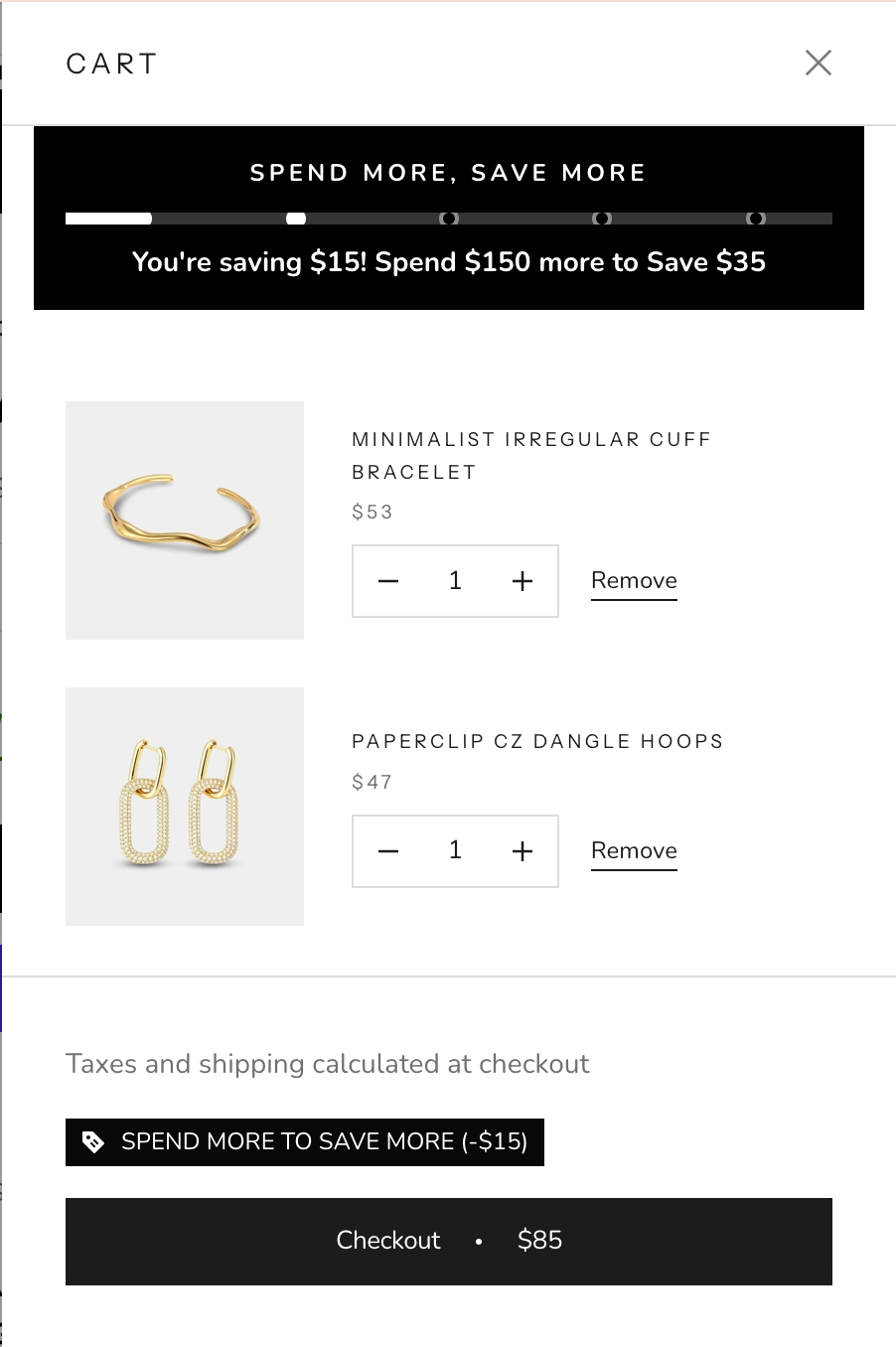Click the Cuff Bracelet quantity field
The width and height of the screenshot is (896, 1347).
[x=455, y=581]
